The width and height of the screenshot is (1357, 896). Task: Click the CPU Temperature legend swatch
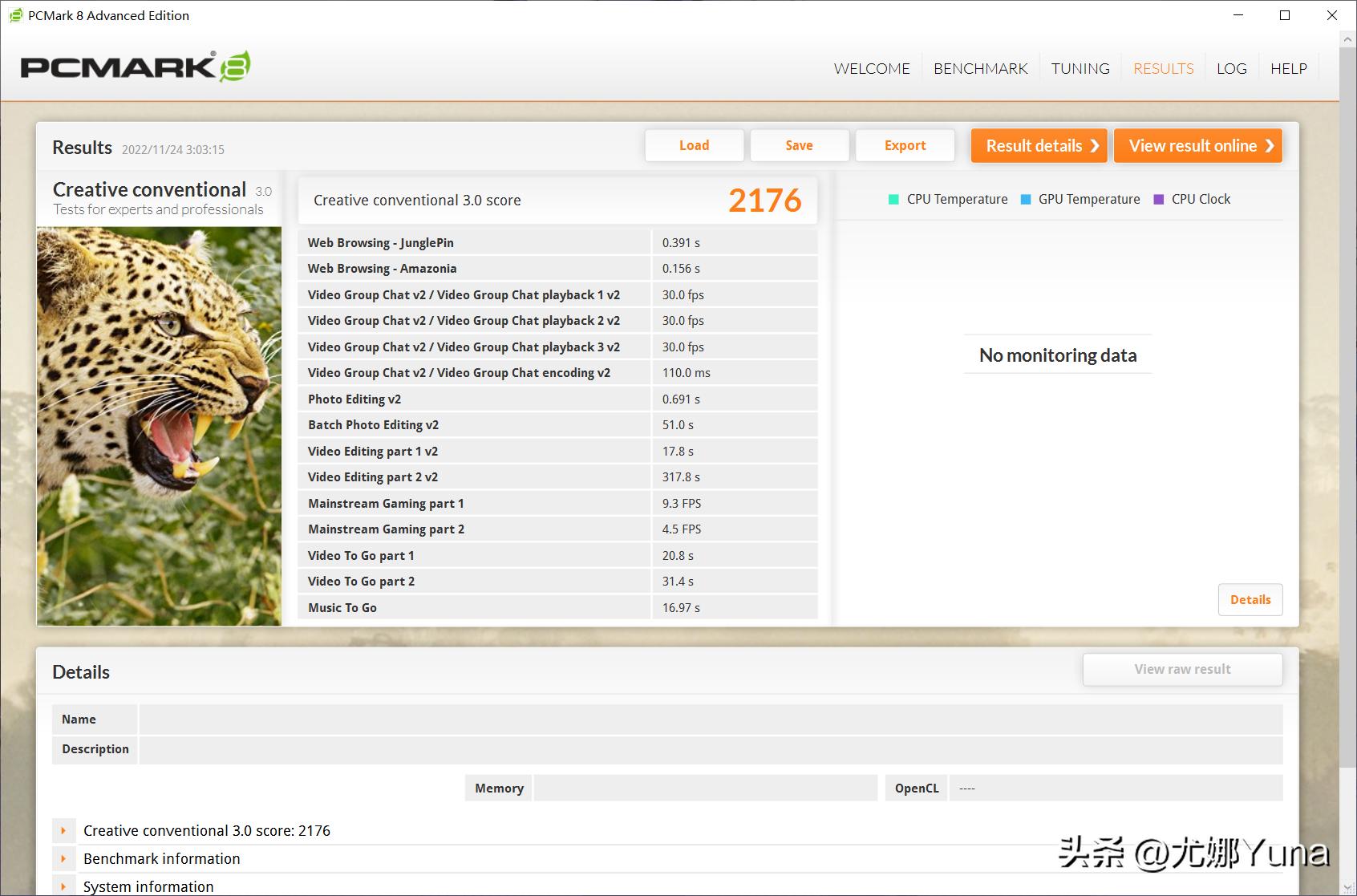pyautogui.click(x=893, y=200)
